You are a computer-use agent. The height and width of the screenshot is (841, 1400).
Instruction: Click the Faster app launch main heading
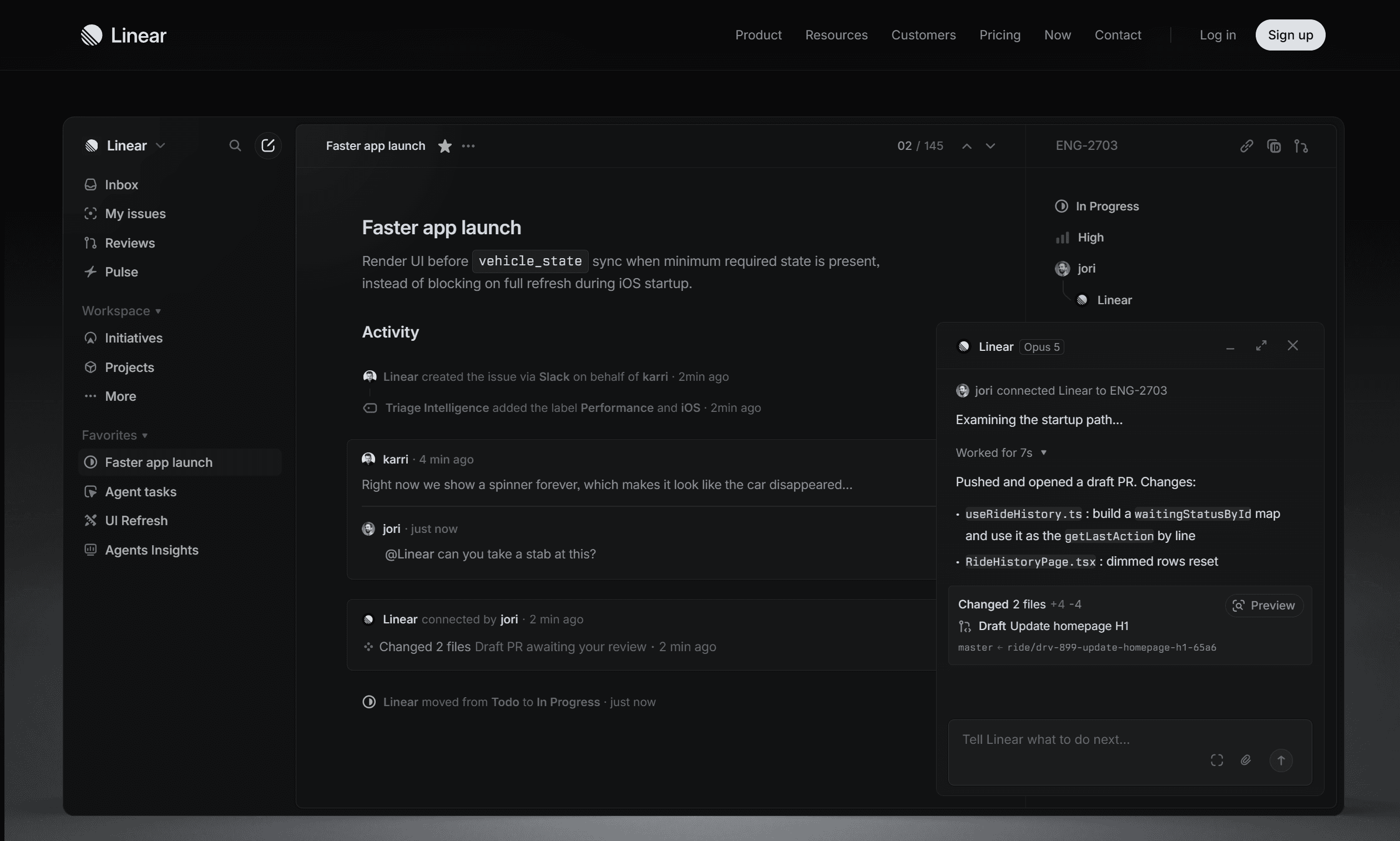click(442, 228)
